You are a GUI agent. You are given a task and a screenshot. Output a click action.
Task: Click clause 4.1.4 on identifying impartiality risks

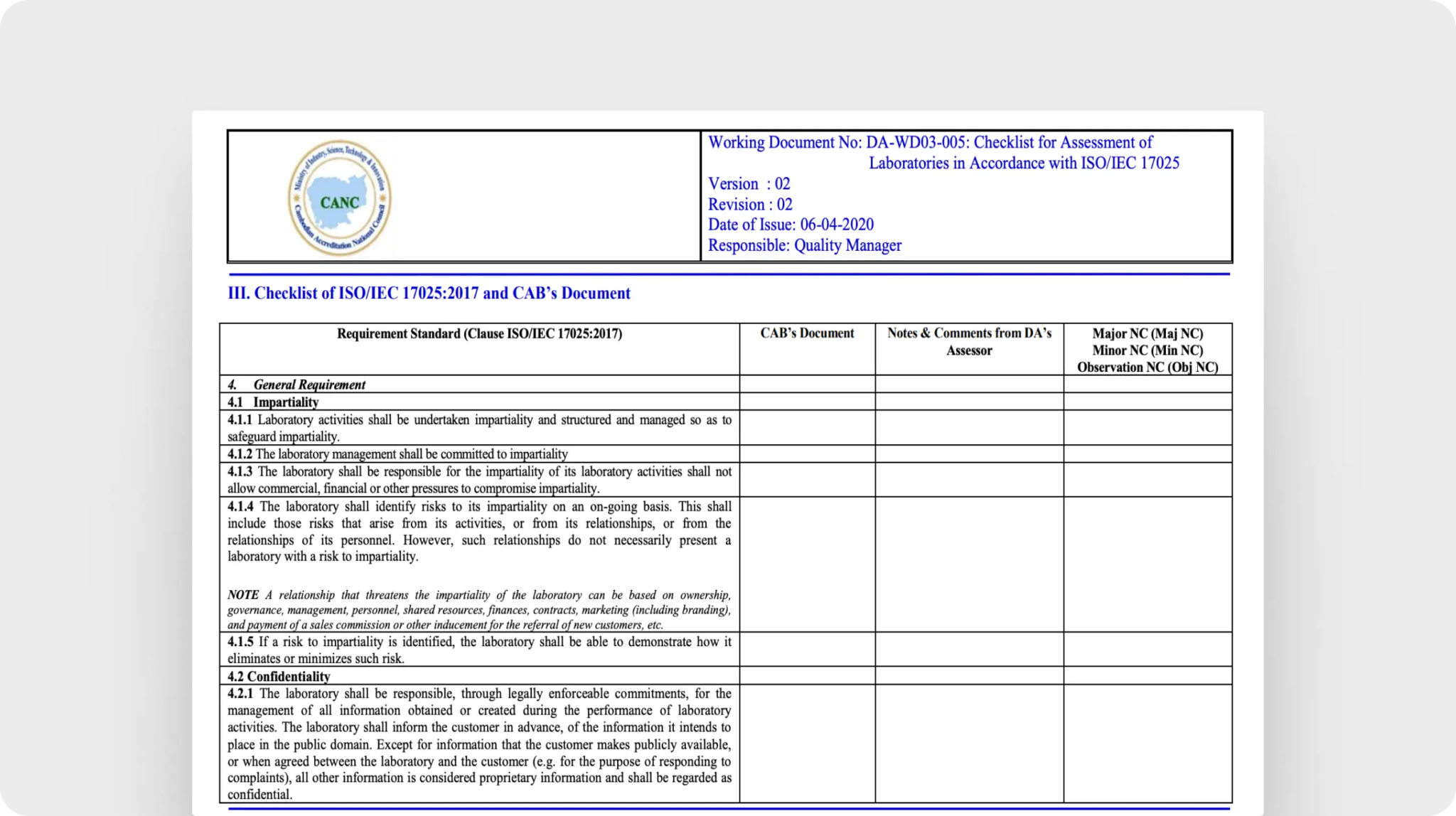(x=479, y=531)
